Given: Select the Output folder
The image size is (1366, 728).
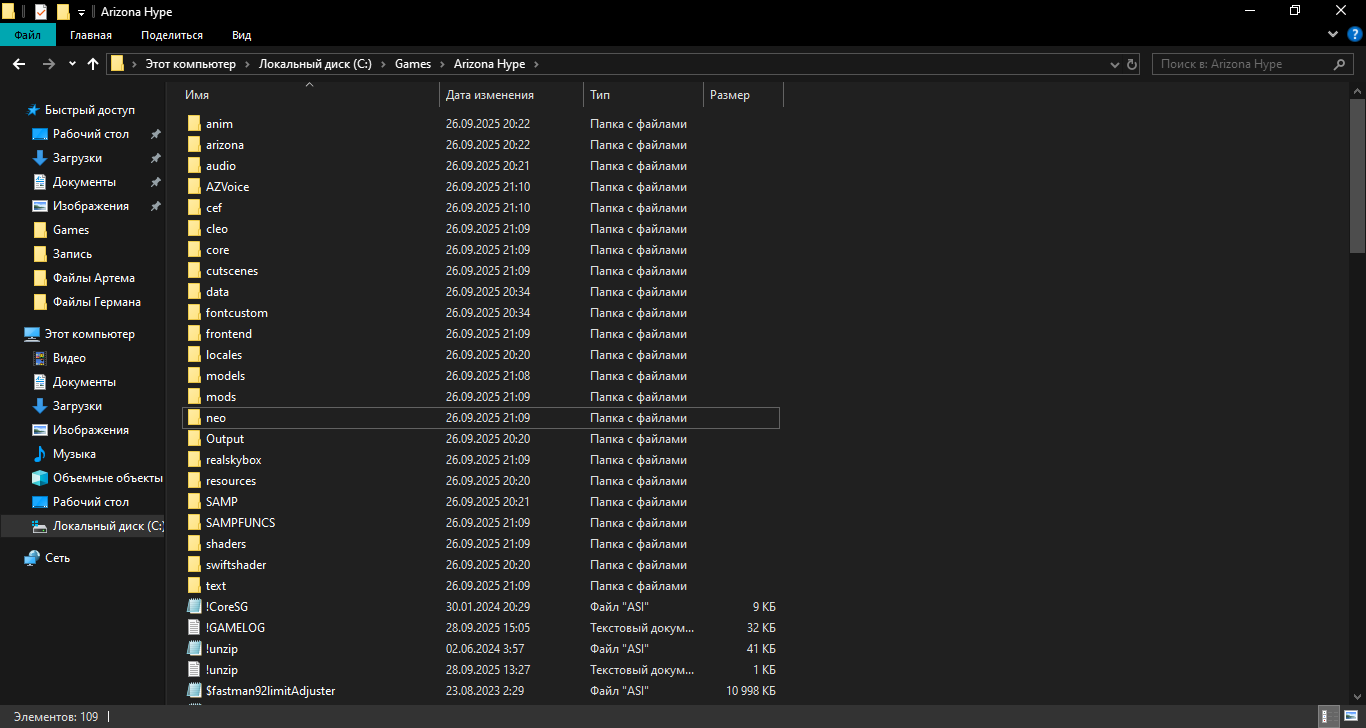Looking at the screenshot, I should click(225, 439).
